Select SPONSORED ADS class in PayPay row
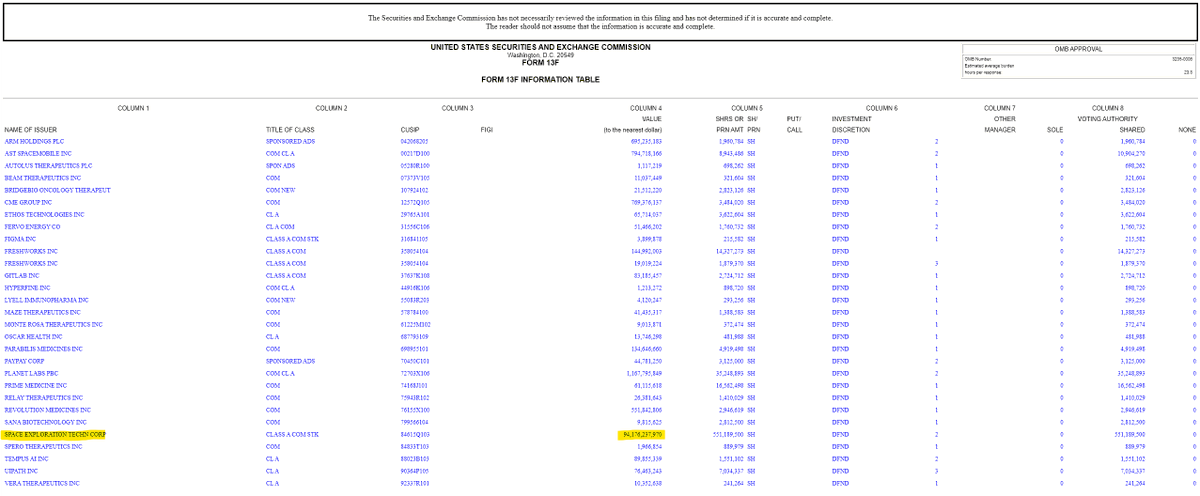 (290, 361)
